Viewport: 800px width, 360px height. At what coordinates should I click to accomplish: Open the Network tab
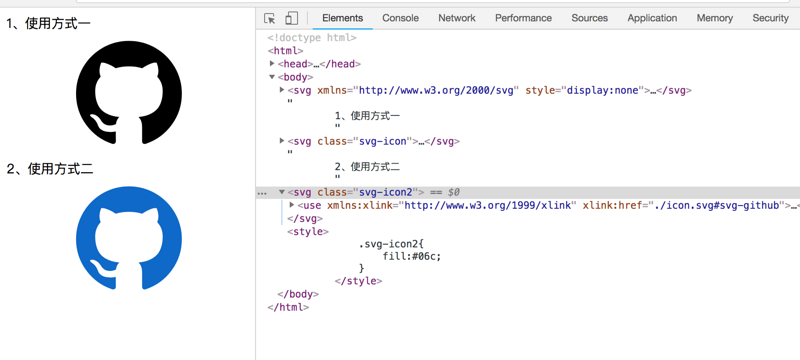click(457, 18)
